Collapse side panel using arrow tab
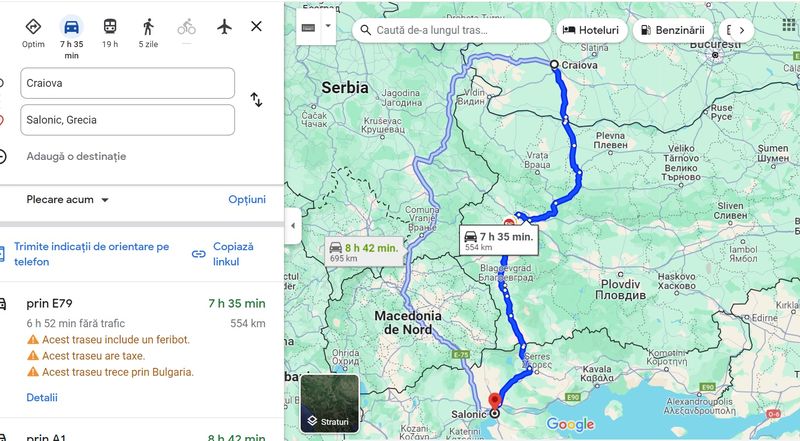The image size is (800, 441). 293,226
